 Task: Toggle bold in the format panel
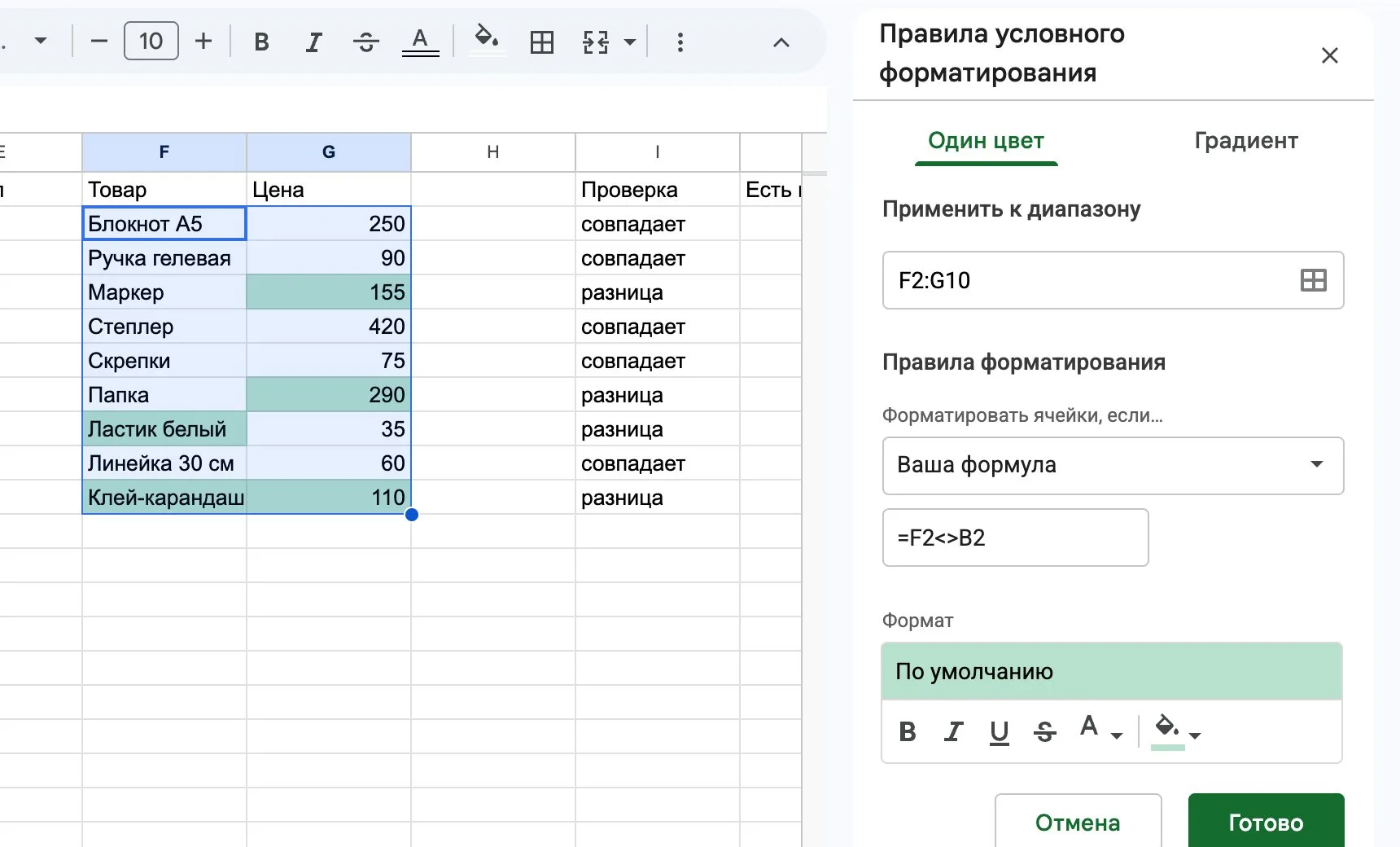[908, 731]
